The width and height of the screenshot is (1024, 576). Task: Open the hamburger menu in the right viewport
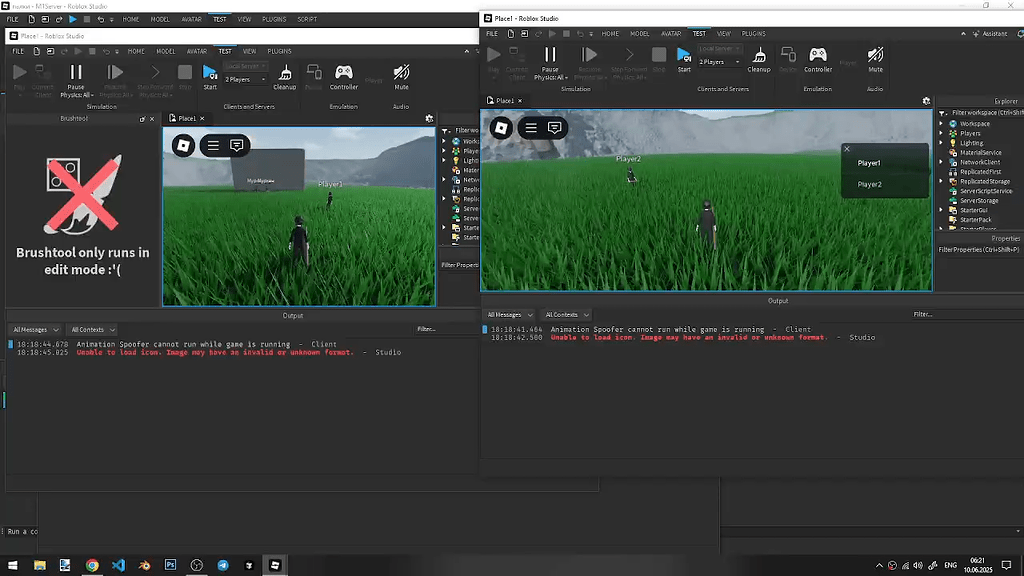[x=531, y=128]
